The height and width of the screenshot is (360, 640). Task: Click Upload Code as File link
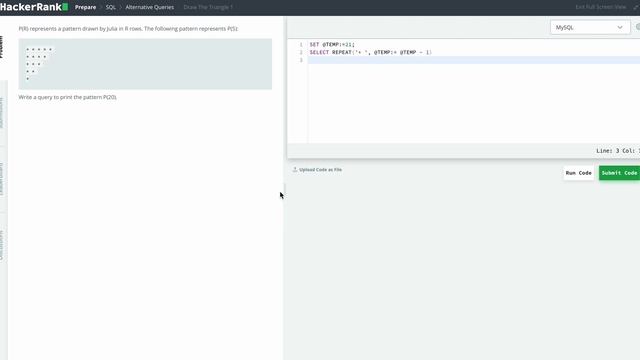(320, 170)
